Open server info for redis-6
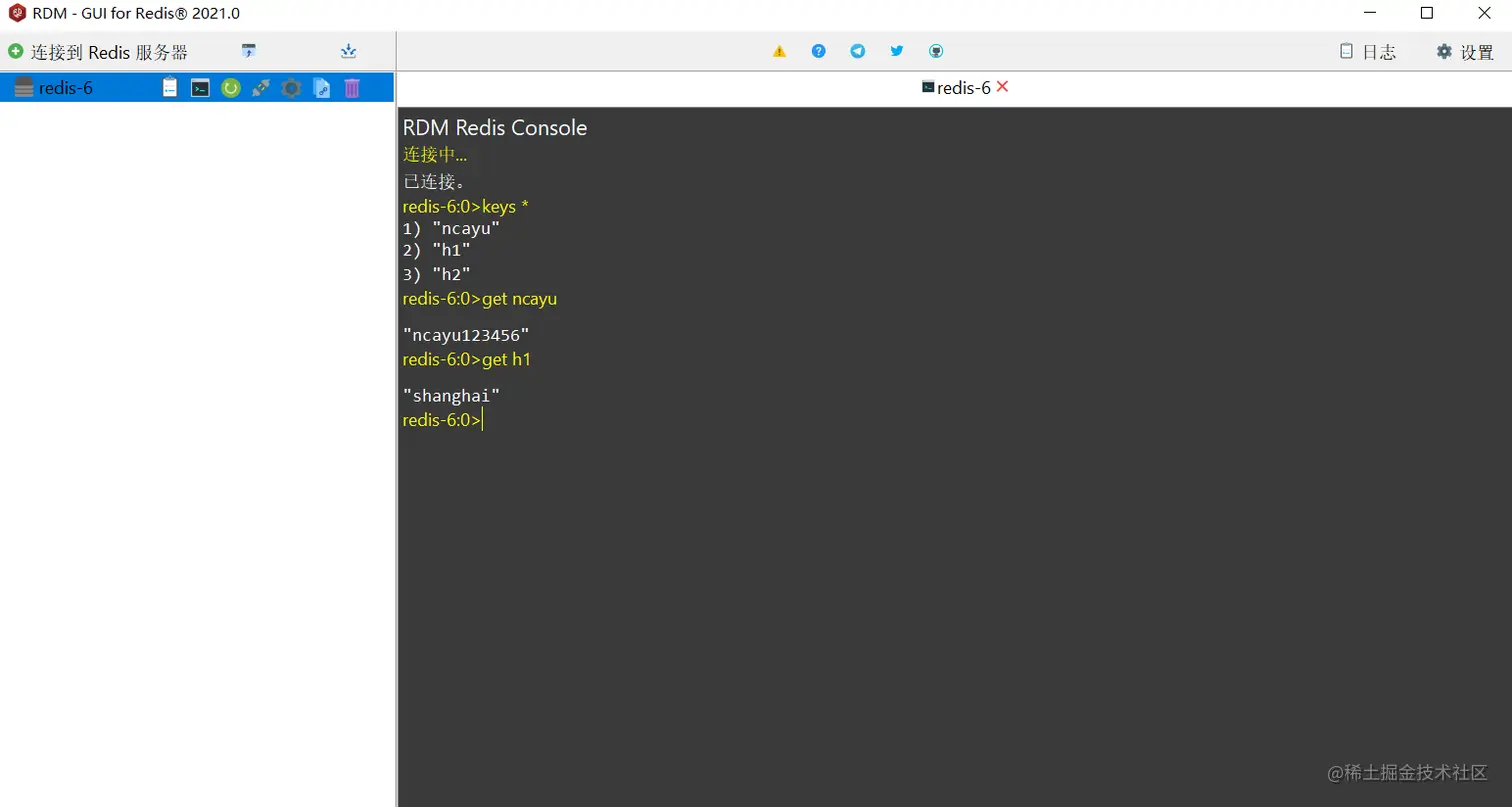Viewport: 1512px width, 807px height. point(170,88)
